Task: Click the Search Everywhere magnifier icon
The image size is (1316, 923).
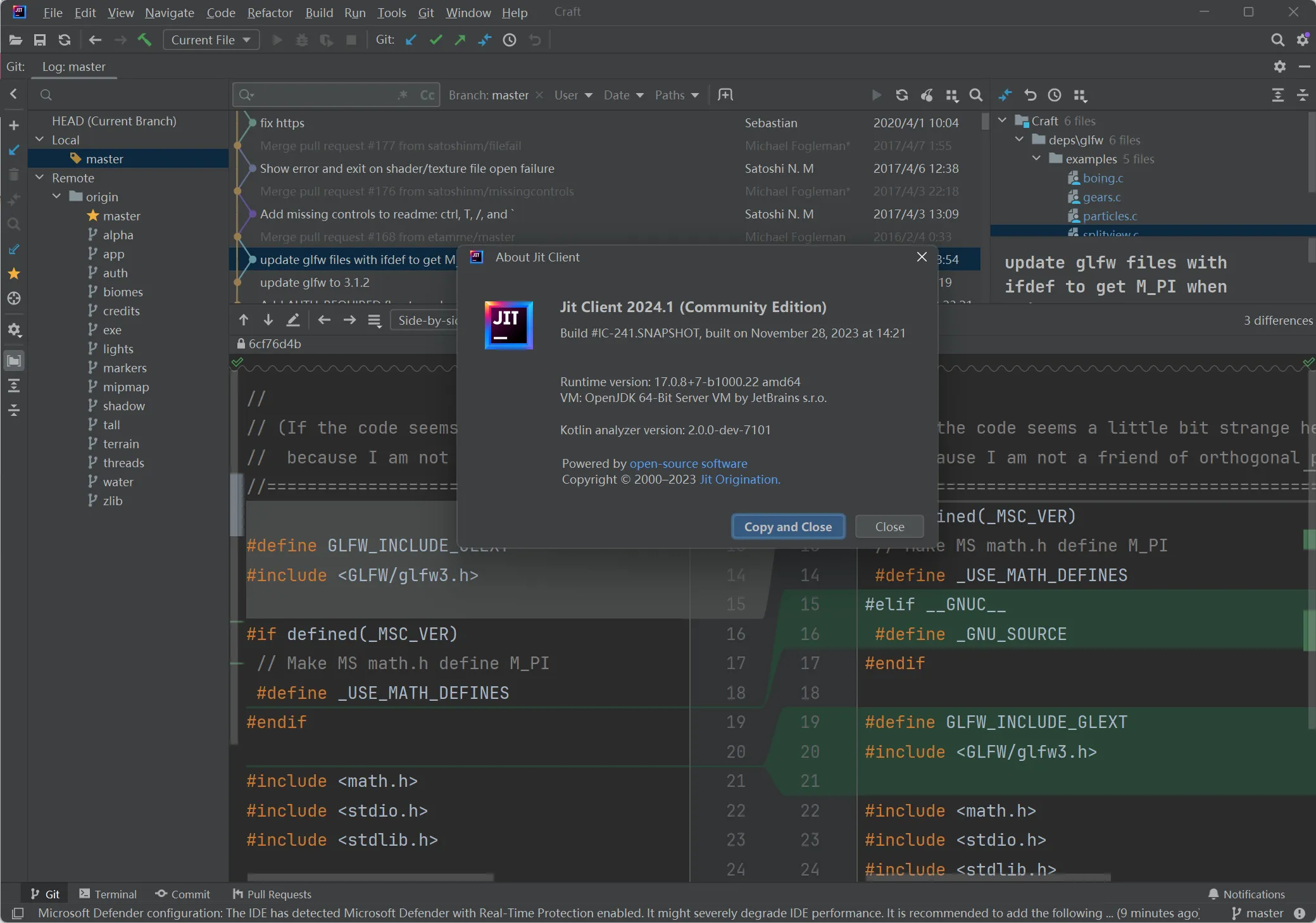Action: [1277, 40]
